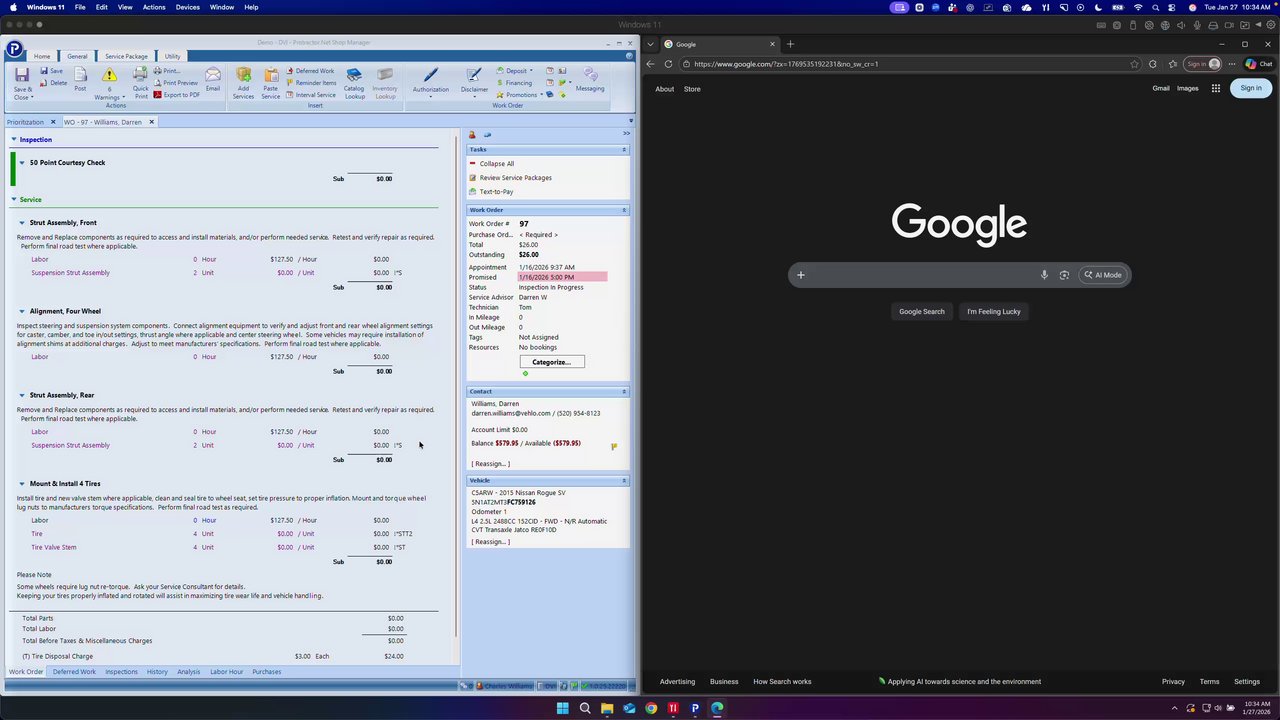Reload the Google page in the browser
1280x720 pixels.
click(x=668, y=64)
